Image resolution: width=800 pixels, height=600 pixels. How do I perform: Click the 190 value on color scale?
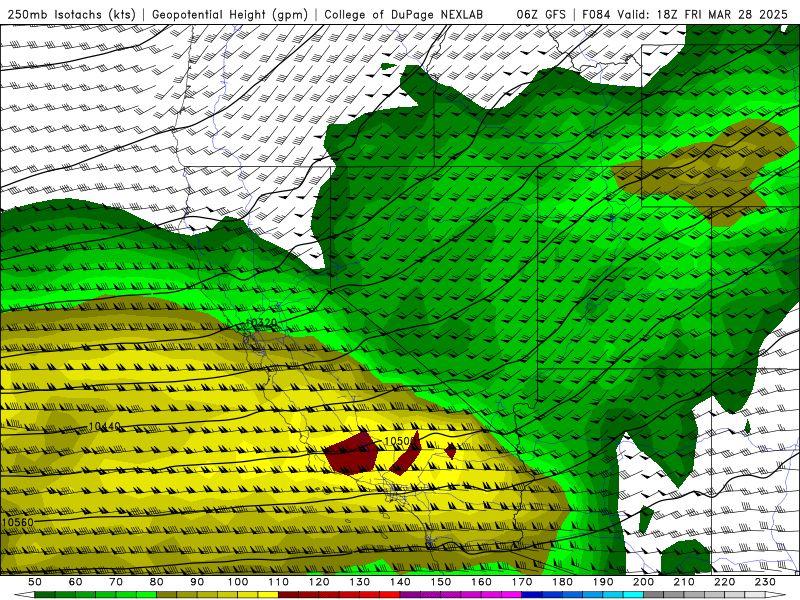(603, 582)
